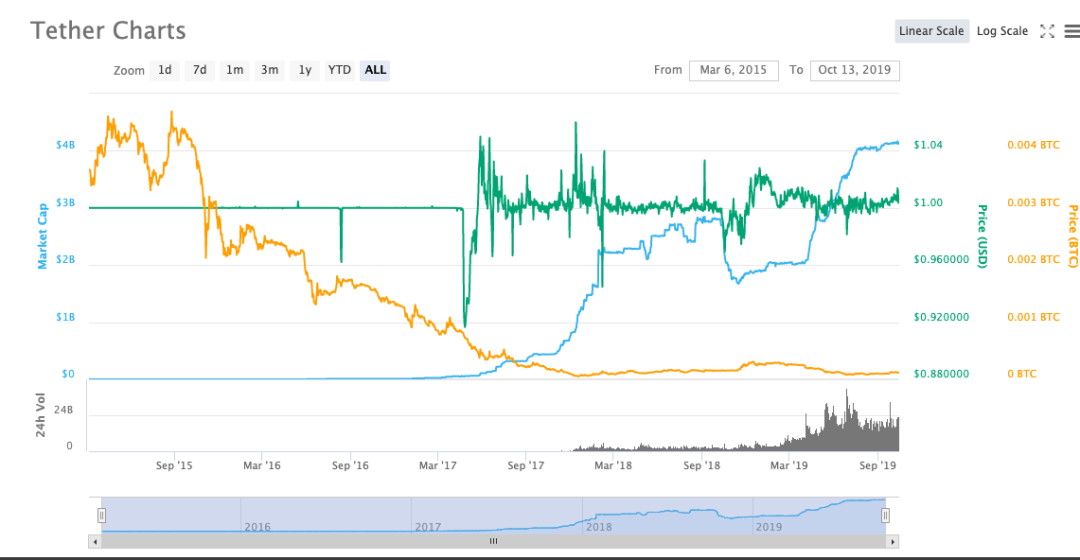This screenshot has height=560, width=1080.
Task: Click the navigator right handle
Action: pos(885,515)
